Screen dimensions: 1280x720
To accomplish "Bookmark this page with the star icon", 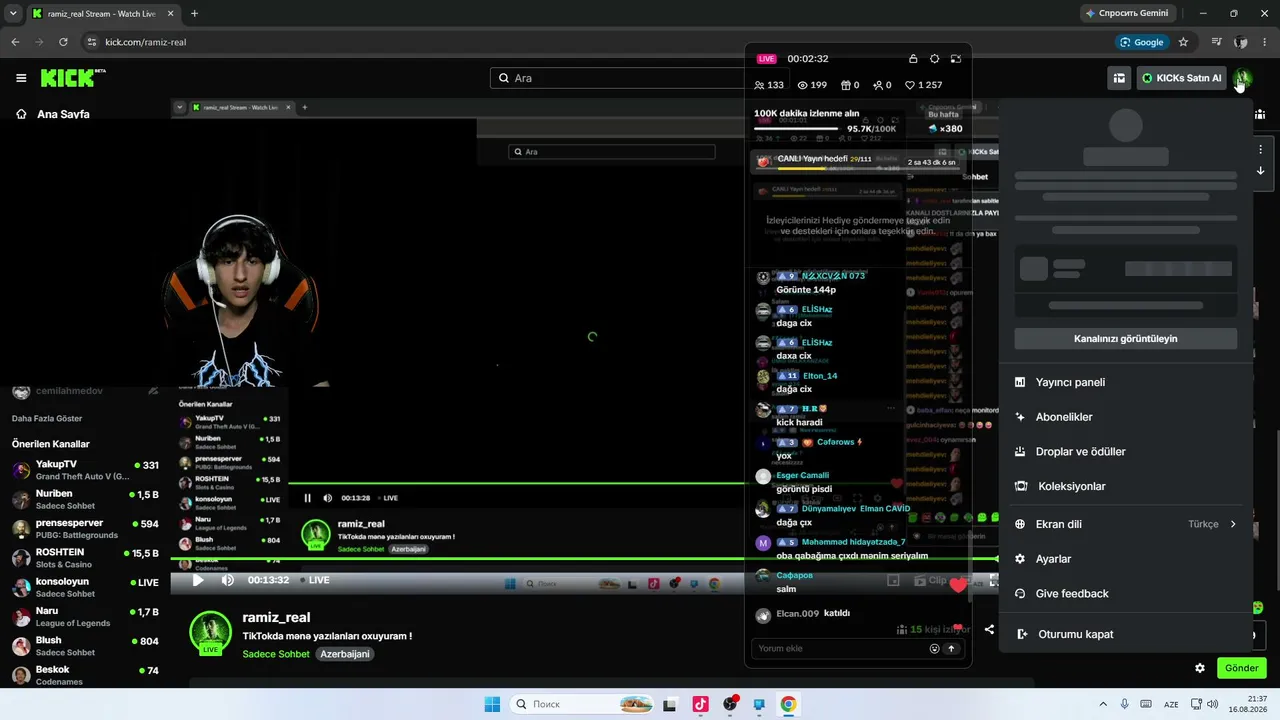I will click(1183, 42).
